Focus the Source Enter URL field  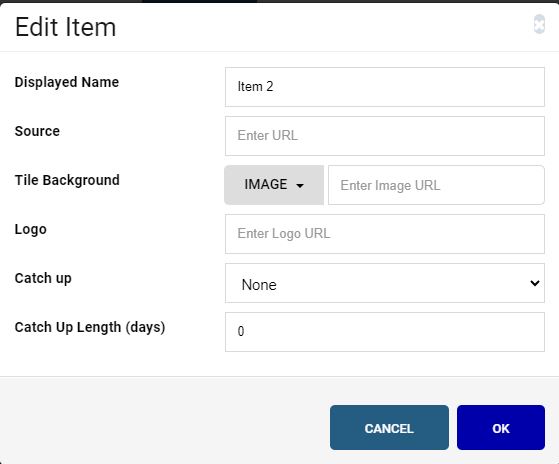(385, 136)
